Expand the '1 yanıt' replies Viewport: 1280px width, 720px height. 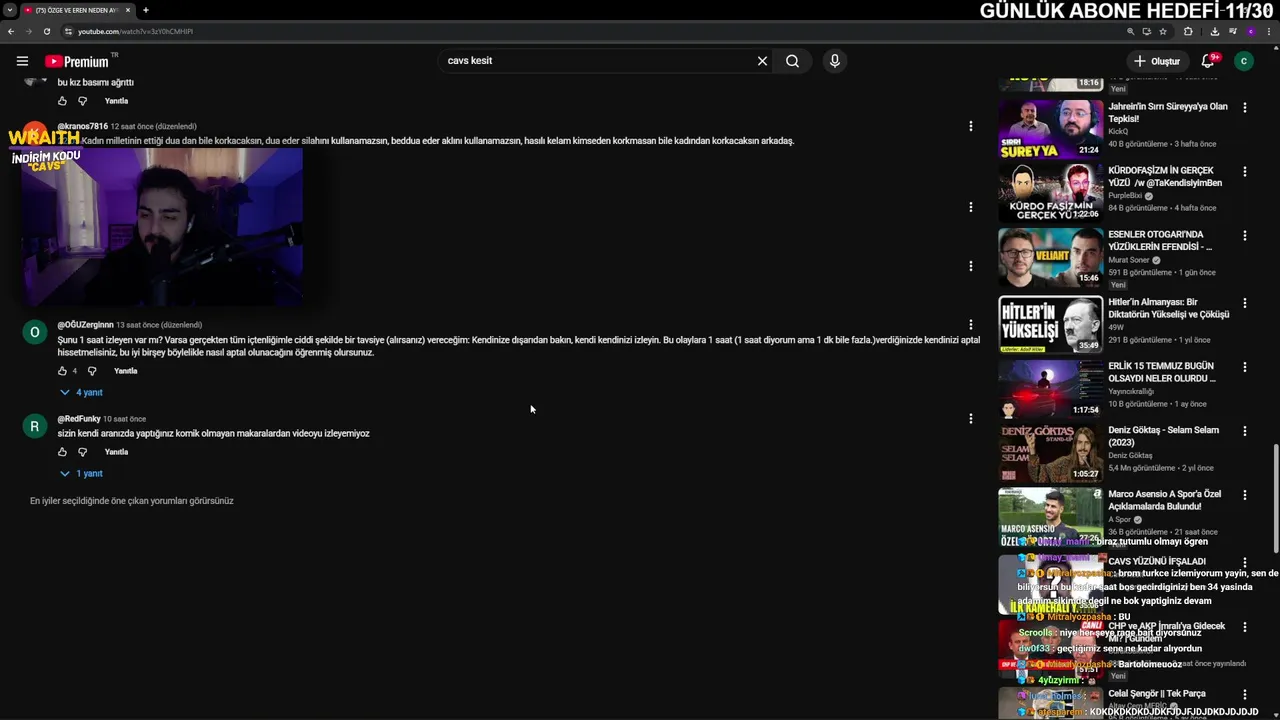(x=81, y=474)
